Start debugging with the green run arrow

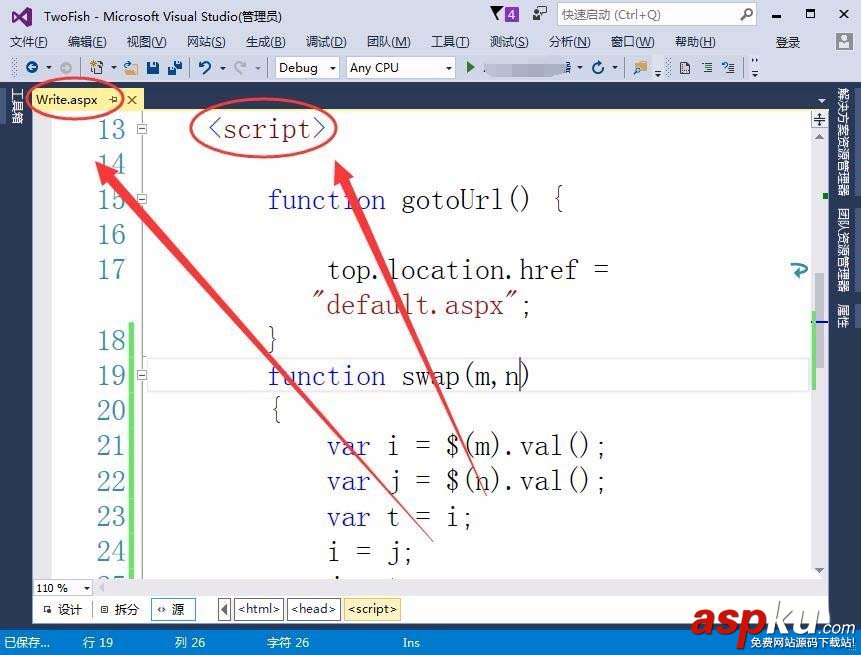click(470, 67)
